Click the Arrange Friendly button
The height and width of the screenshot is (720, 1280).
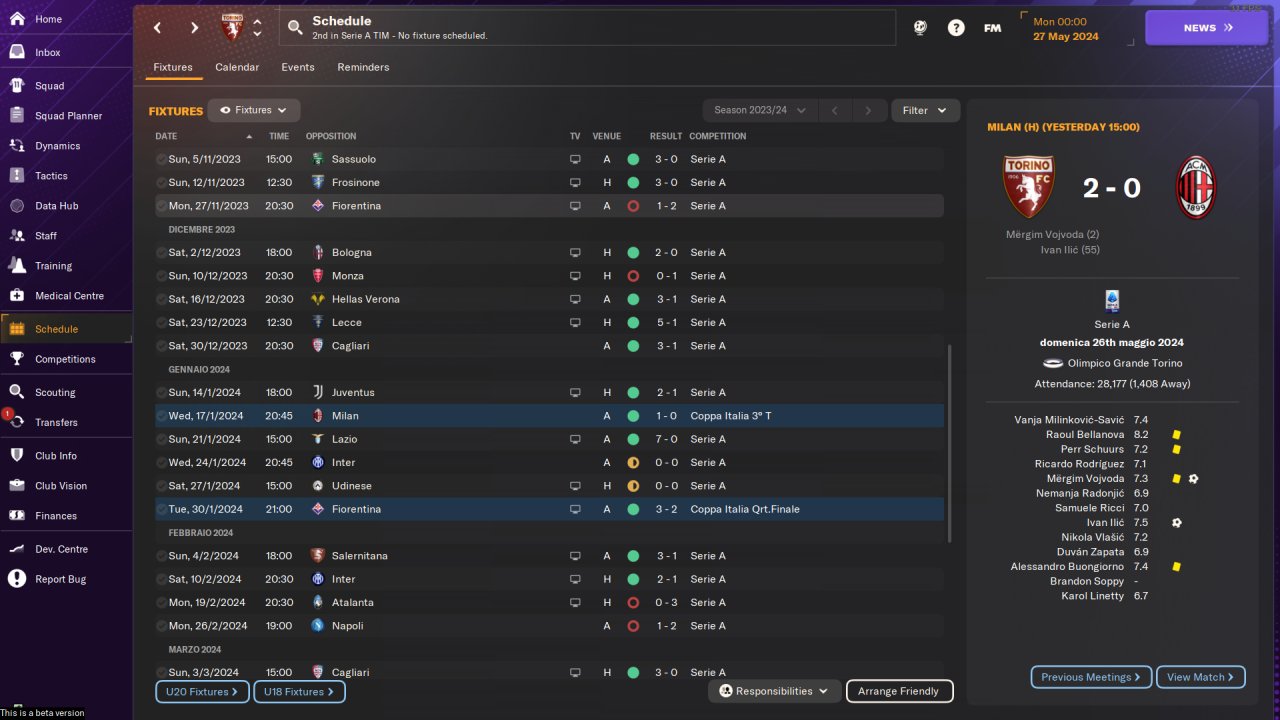[x=899, y=691]
